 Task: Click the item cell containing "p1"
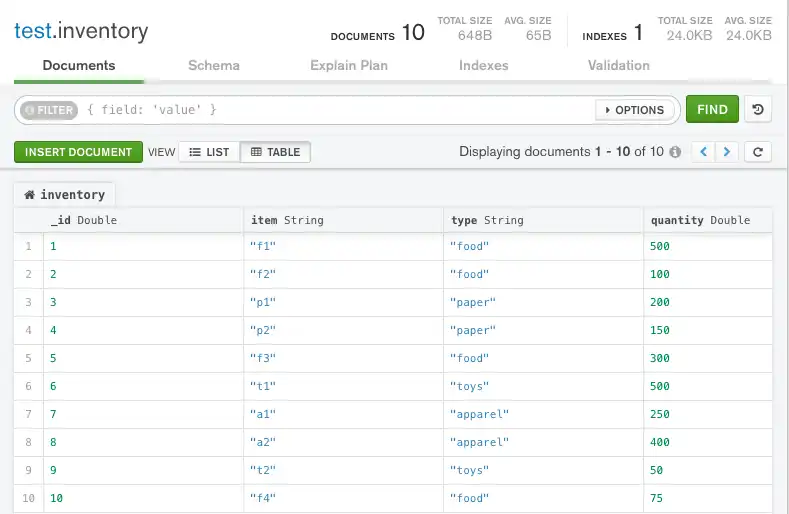click(x=343, y=302)
